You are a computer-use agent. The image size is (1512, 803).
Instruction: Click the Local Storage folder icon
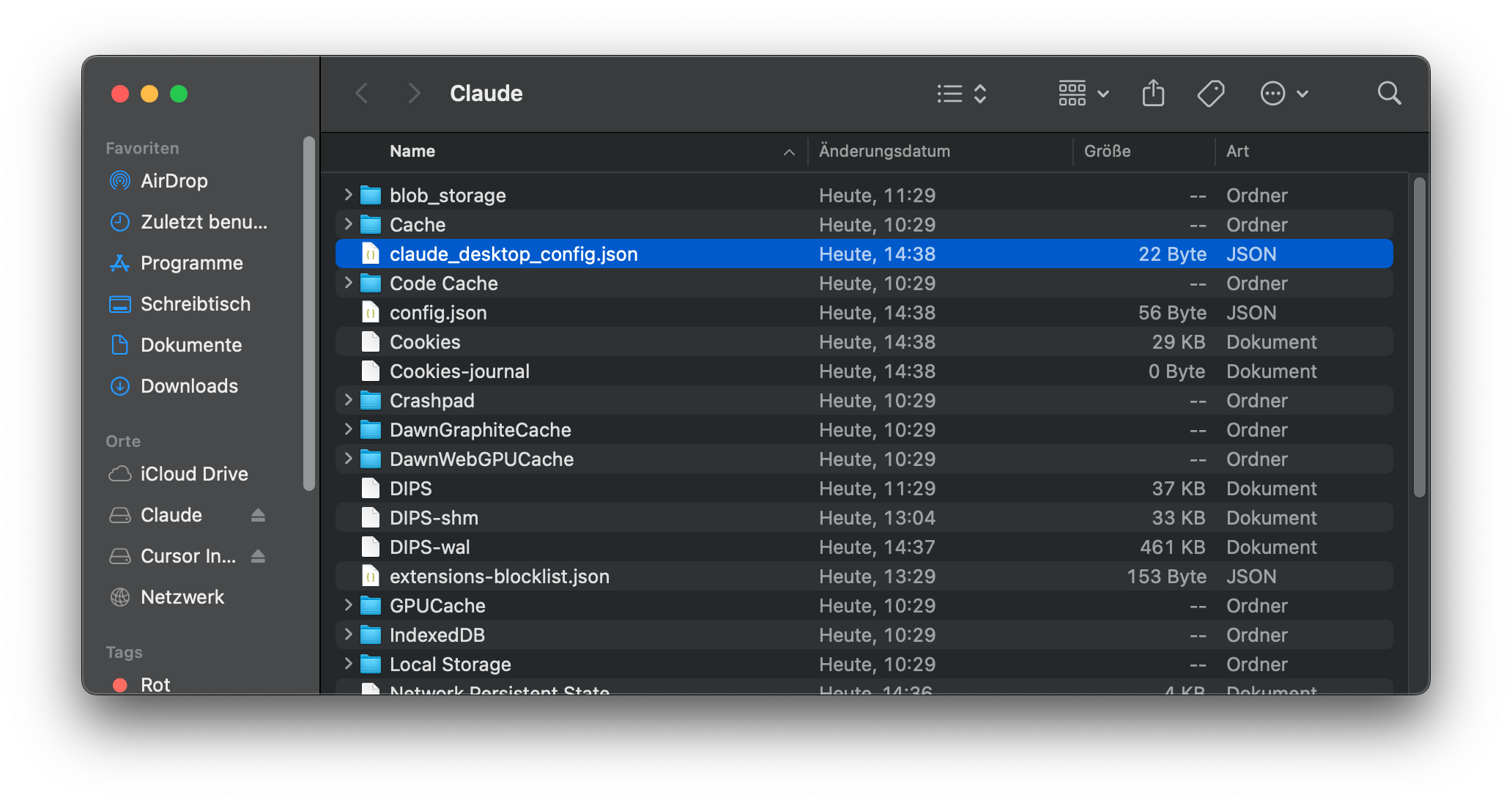coord(371,665)
